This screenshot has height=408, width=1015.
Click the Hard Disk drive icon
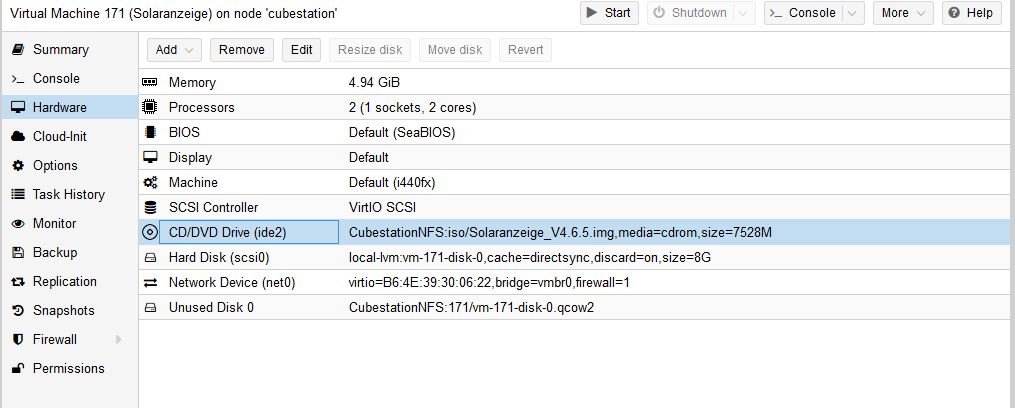point(150,257)
